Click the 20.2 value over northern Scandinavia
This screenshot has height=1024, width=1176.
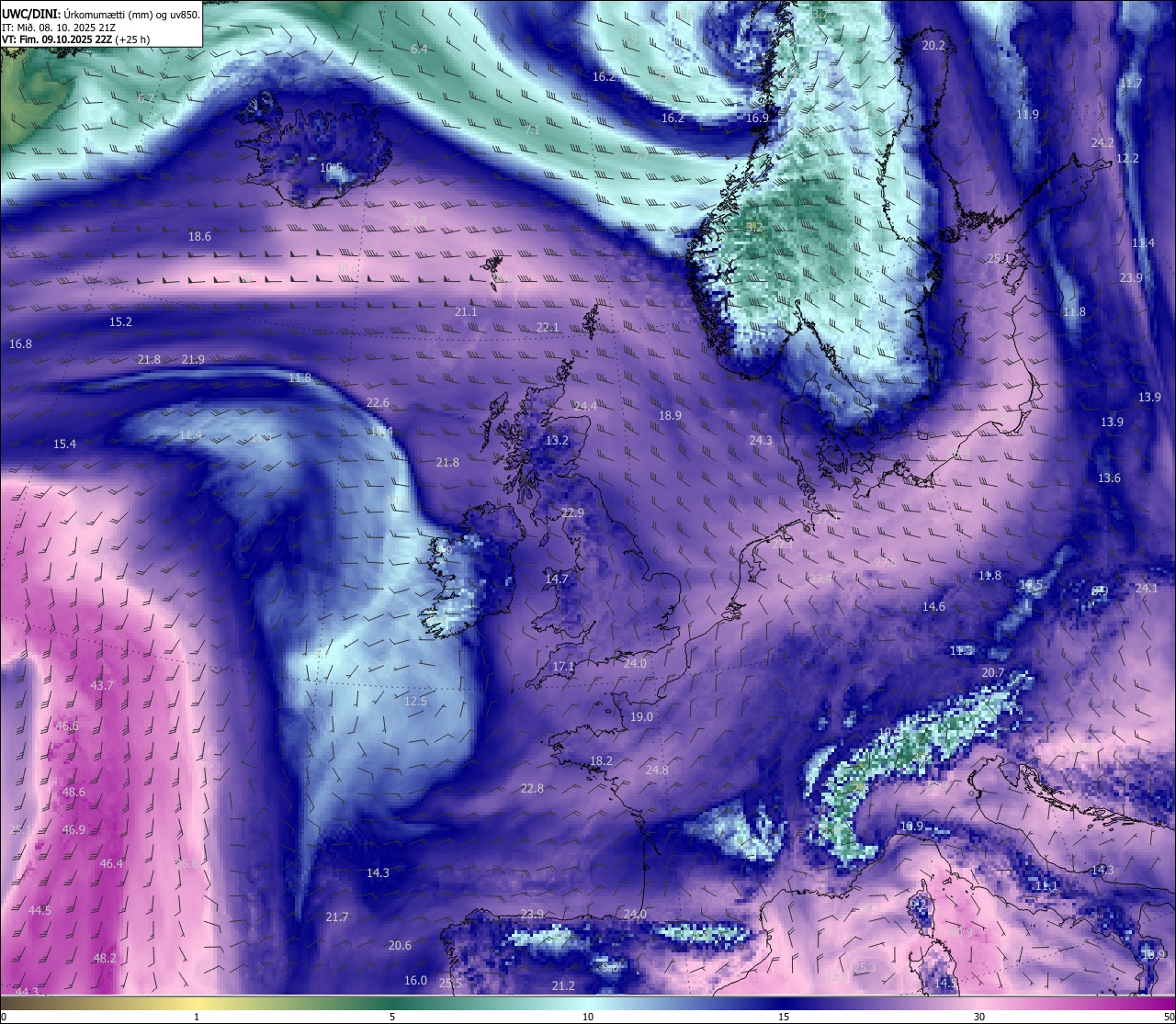tap(933, 45)
